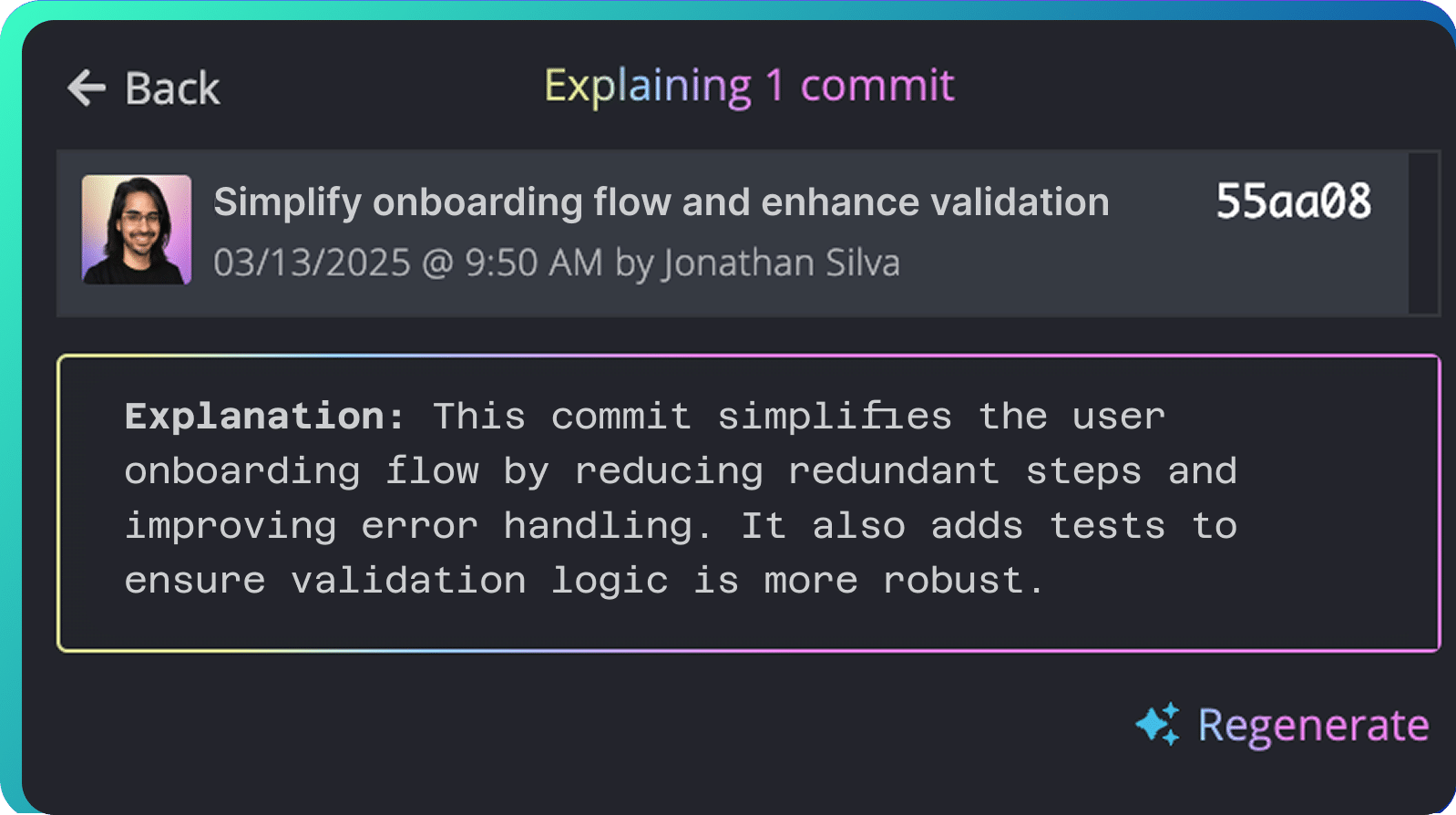1456x815 pixels.
Task: Click the word 'simplifies' in the explanation
Action: pyautogui.click(x=835, y=417)
